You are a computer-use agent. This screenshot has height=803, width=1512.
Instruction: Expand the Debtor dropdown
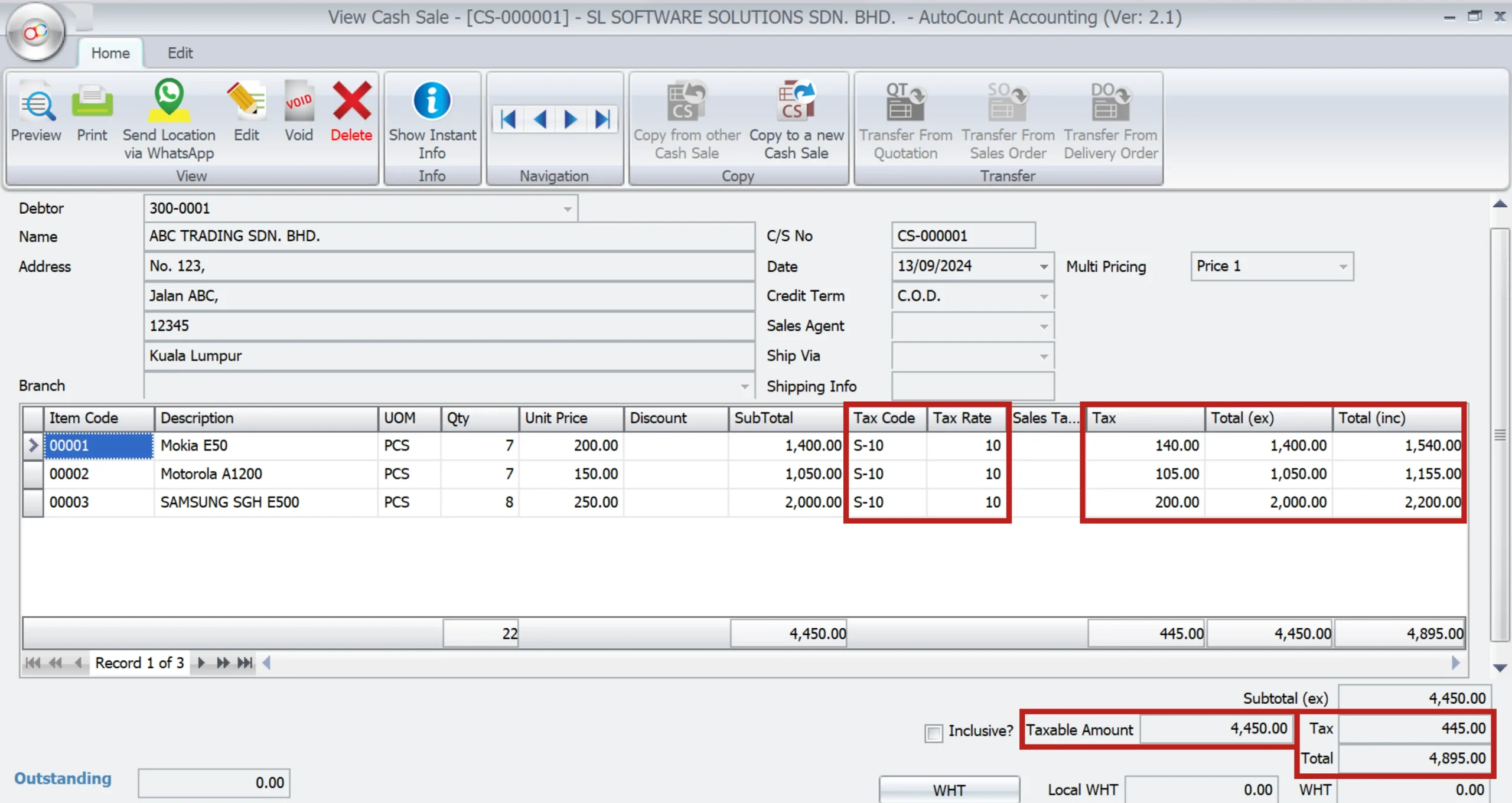(567, 209)
